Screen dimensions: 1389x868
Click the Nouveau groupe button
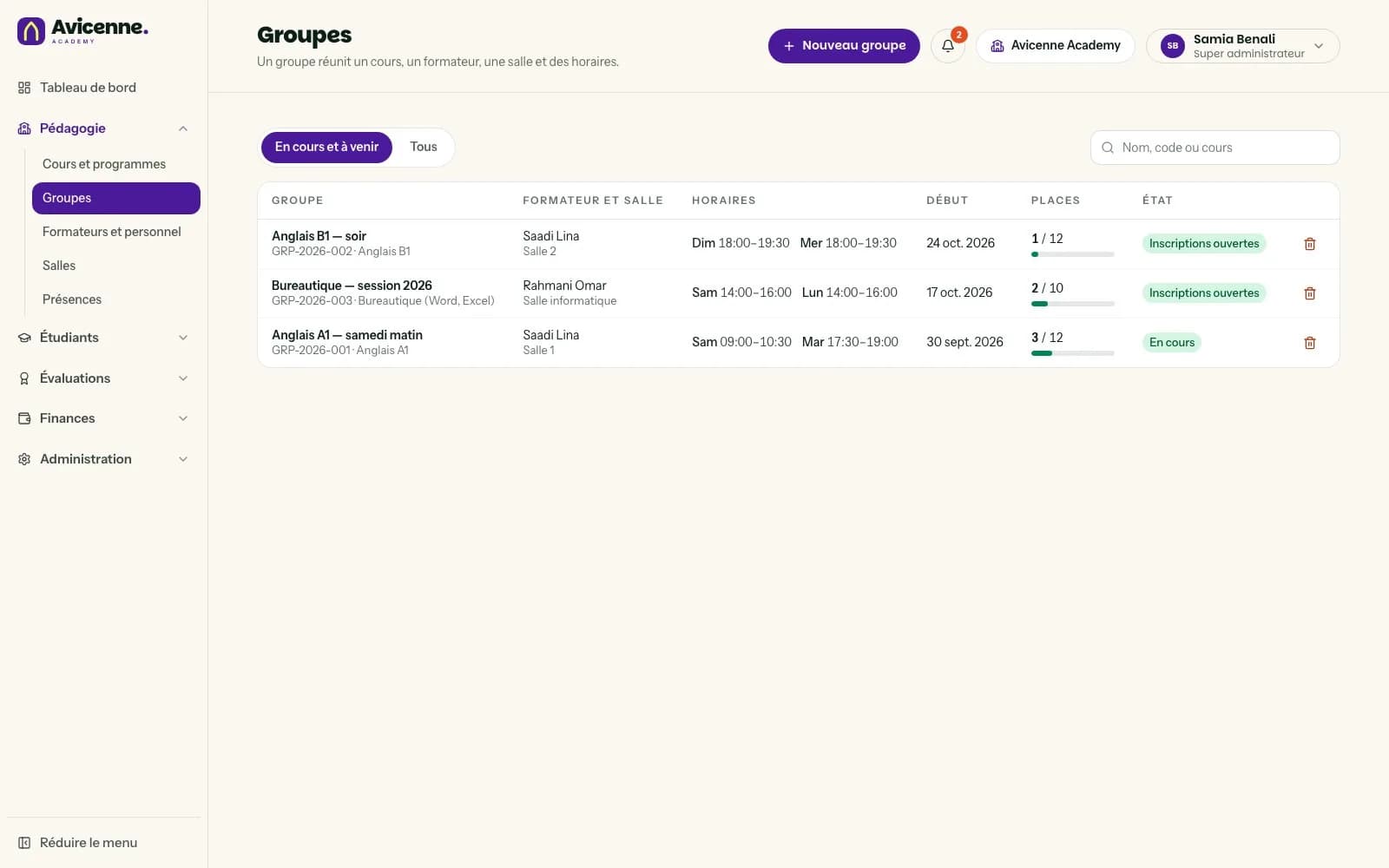[844, 46]
